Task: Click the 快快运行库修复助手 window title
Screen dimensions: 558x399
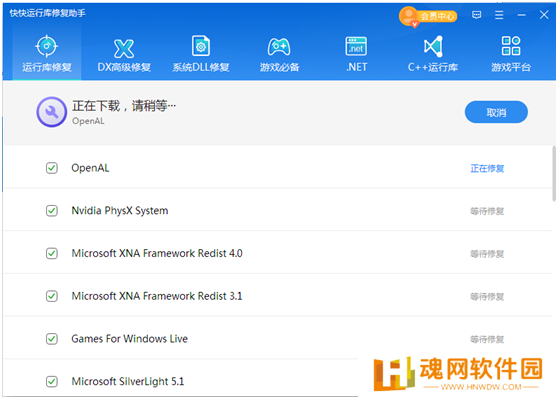Action: (47, 13)
